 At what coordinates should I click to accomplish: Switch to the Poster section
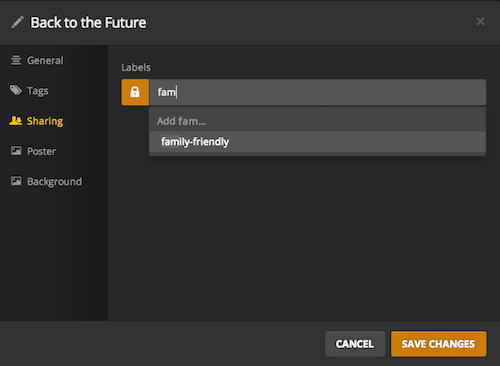pyautogui.click(x=33, y=151)
